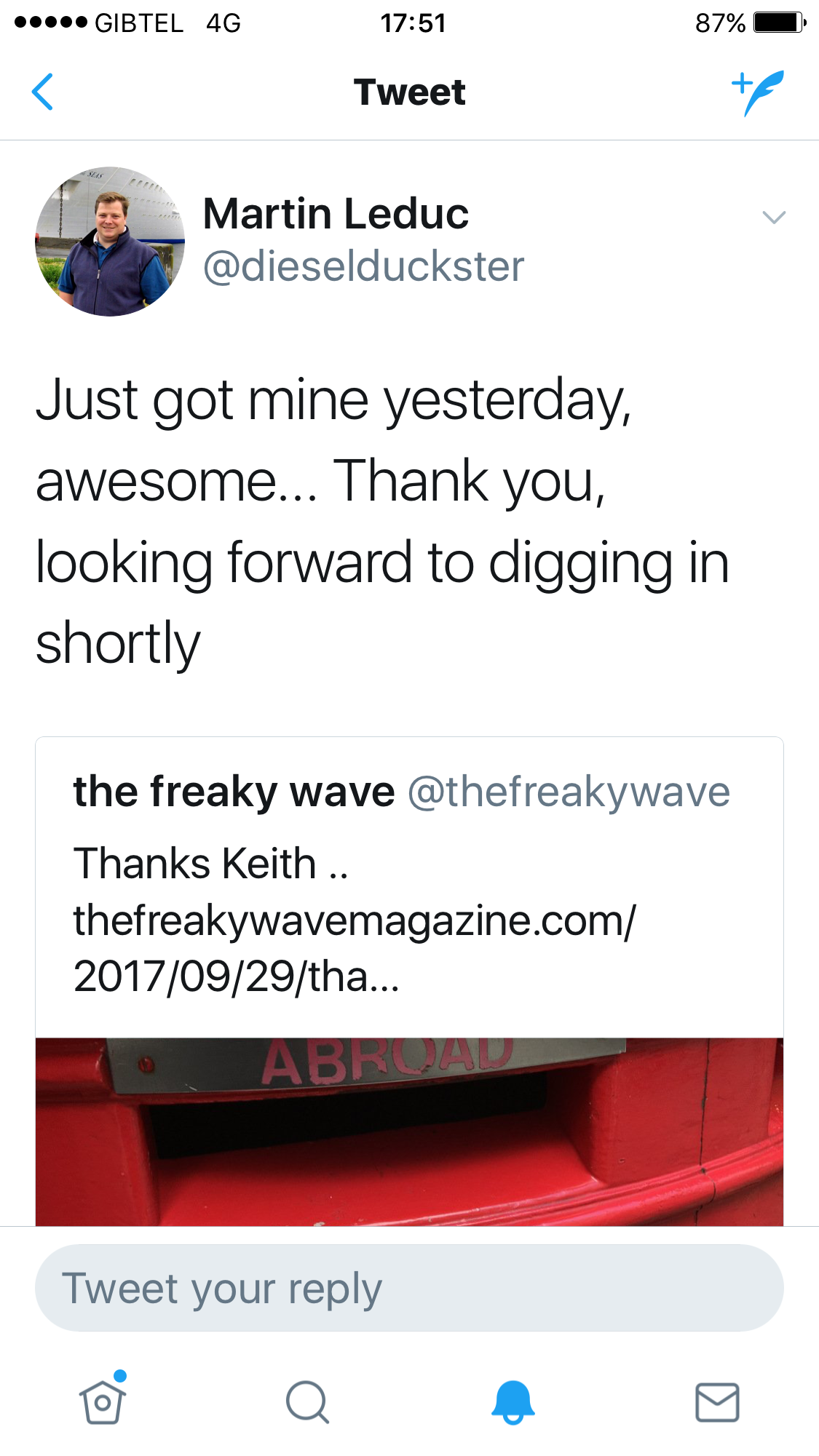The height and width of the screenshot is (1456, 819).
Task: Open the Search tab
Action: point(307,1401)
